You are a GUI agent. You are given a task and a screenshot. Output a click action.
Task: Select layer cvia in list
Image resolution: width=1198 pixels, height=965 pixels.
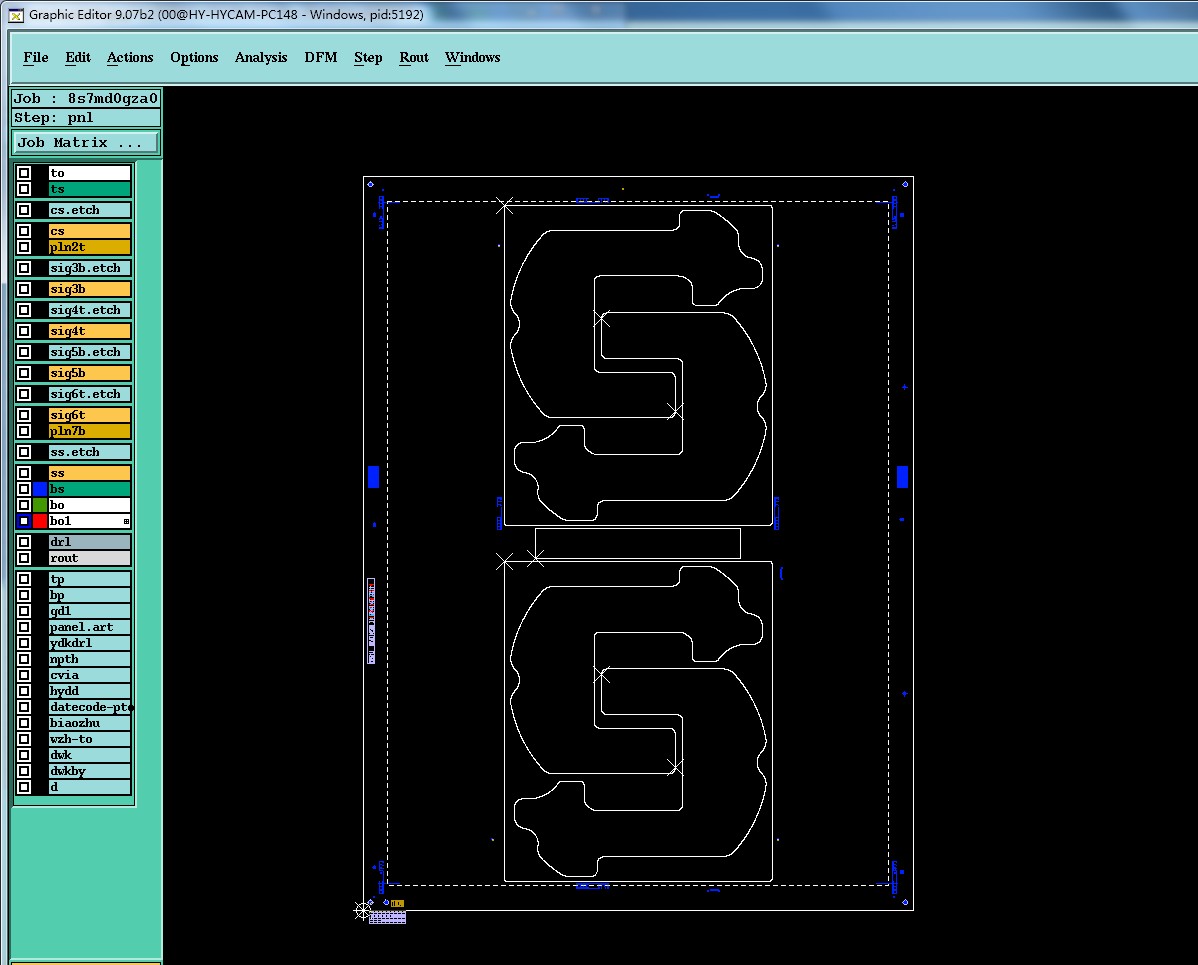pos(89,676)
